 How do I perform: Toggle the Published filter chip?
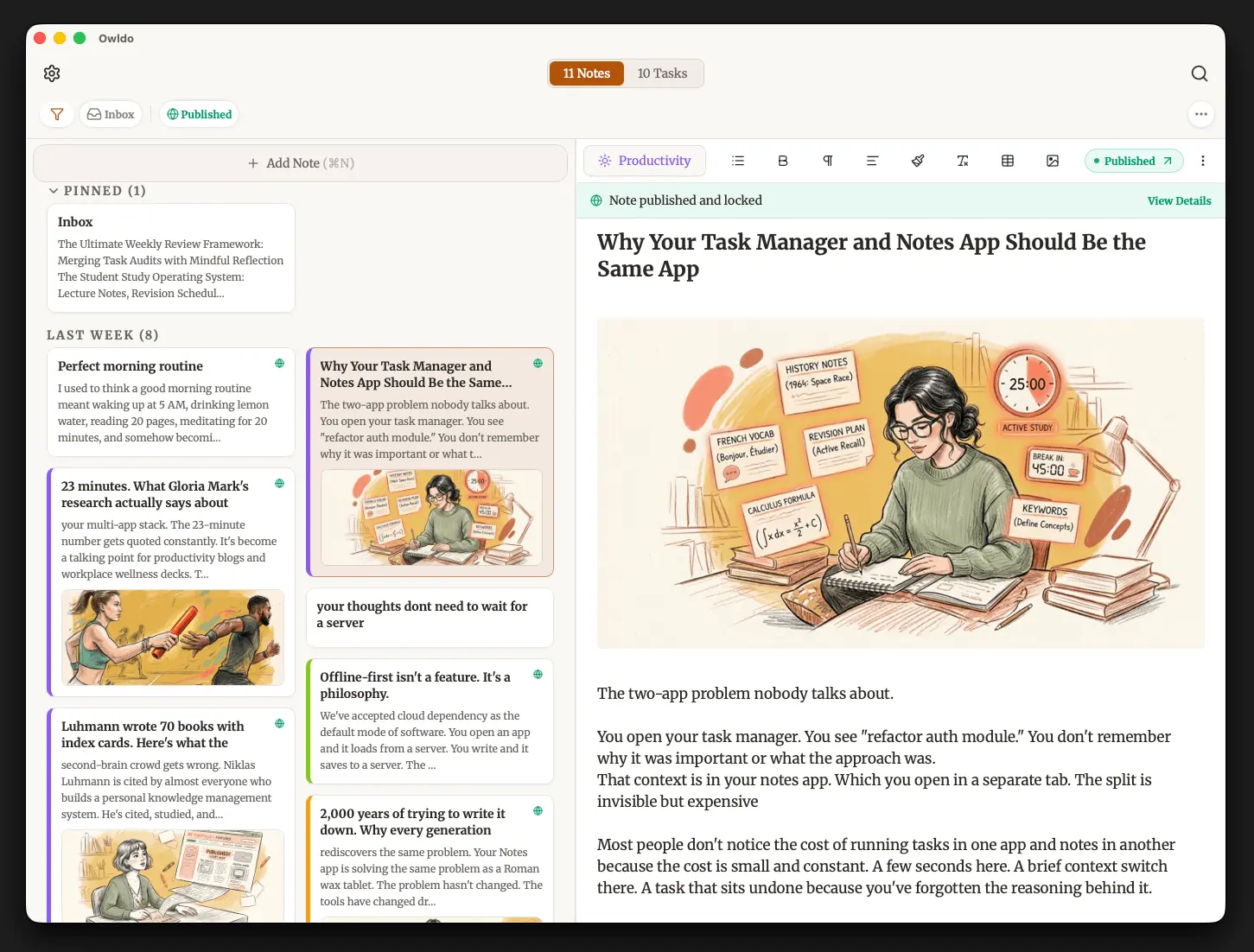[200, 114]
